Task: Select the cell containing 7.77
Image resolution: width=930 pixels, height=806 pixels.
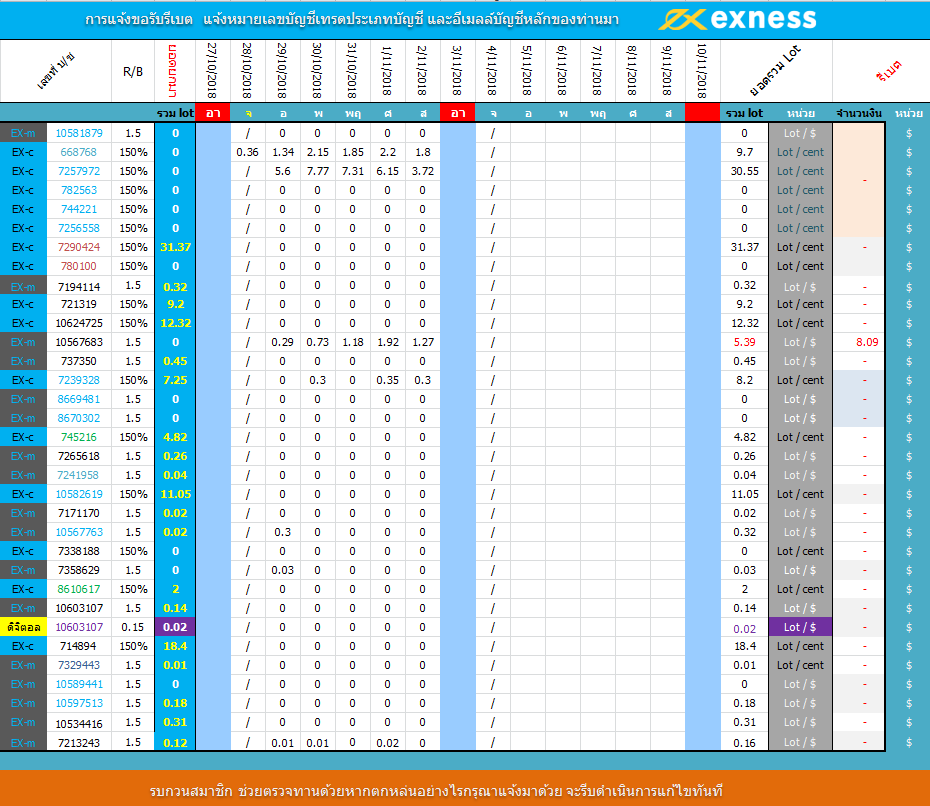Action: click(x=317, y=171)
